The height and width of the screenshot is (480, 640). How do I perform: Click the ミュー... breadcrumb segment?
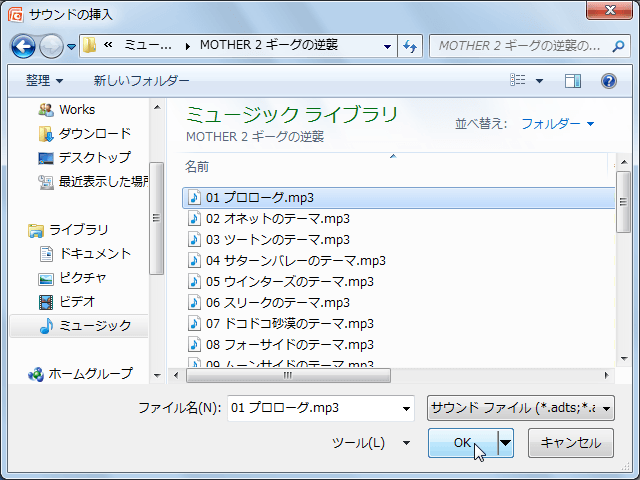click(x=148, y=45)
